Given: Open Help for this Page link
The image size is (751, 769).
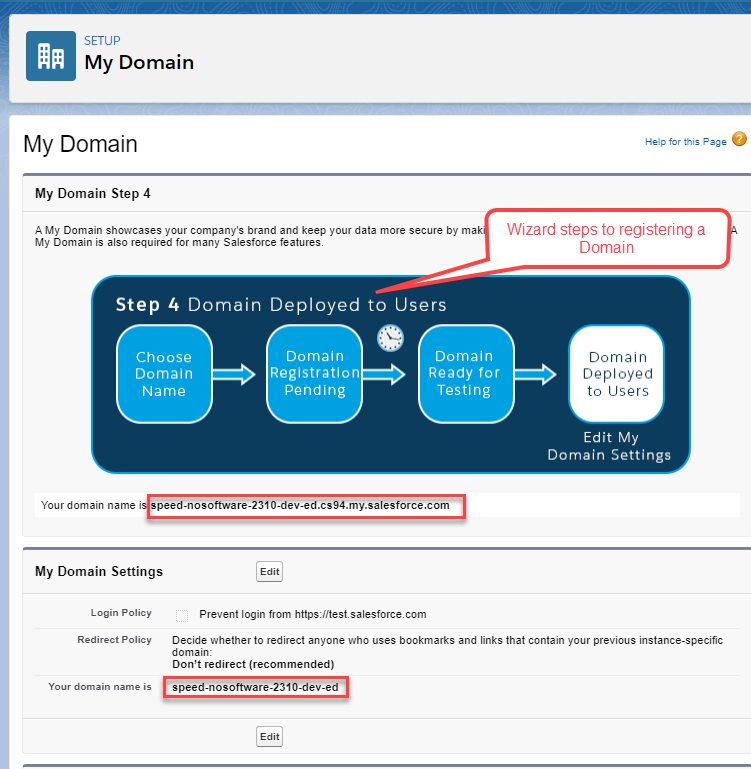Looking at the screenshot, I should click(685, 142).
